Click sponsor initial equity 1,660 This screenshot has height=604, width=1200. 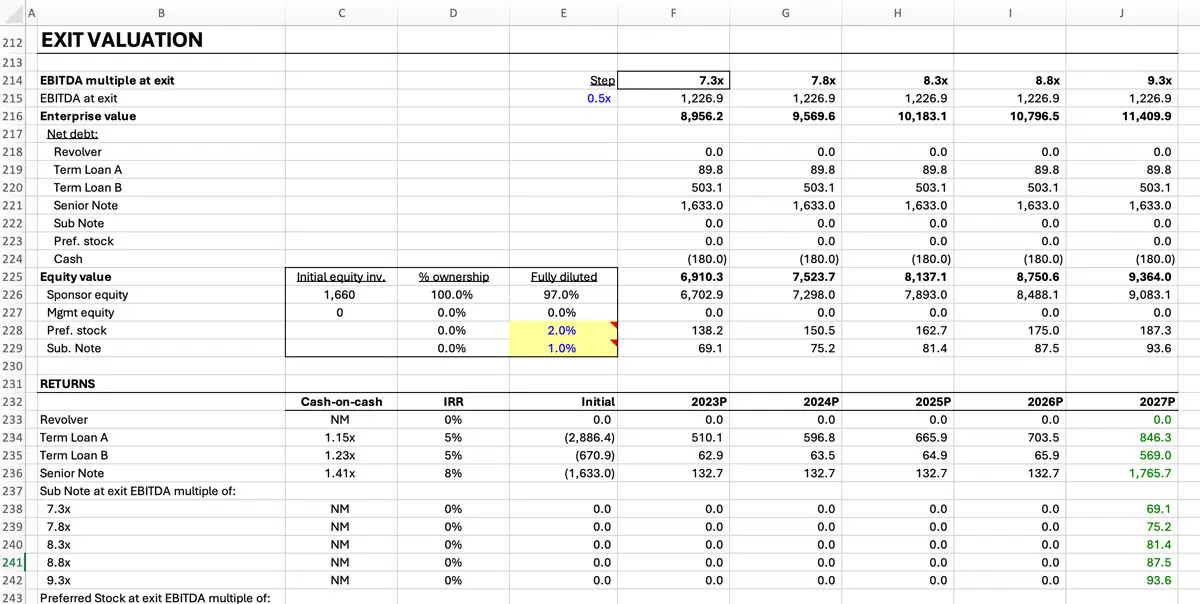point(341,295)
